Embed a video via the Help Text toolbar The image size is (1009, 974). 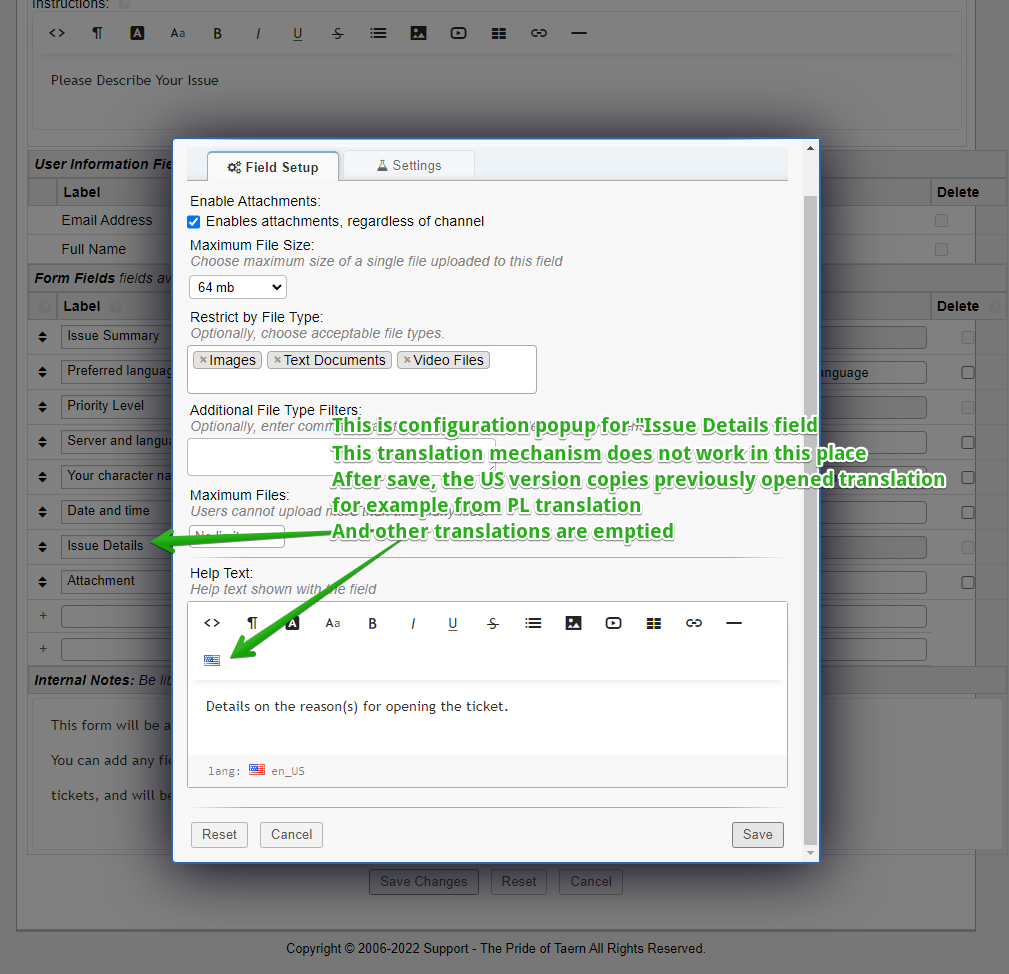coord(613,622)
